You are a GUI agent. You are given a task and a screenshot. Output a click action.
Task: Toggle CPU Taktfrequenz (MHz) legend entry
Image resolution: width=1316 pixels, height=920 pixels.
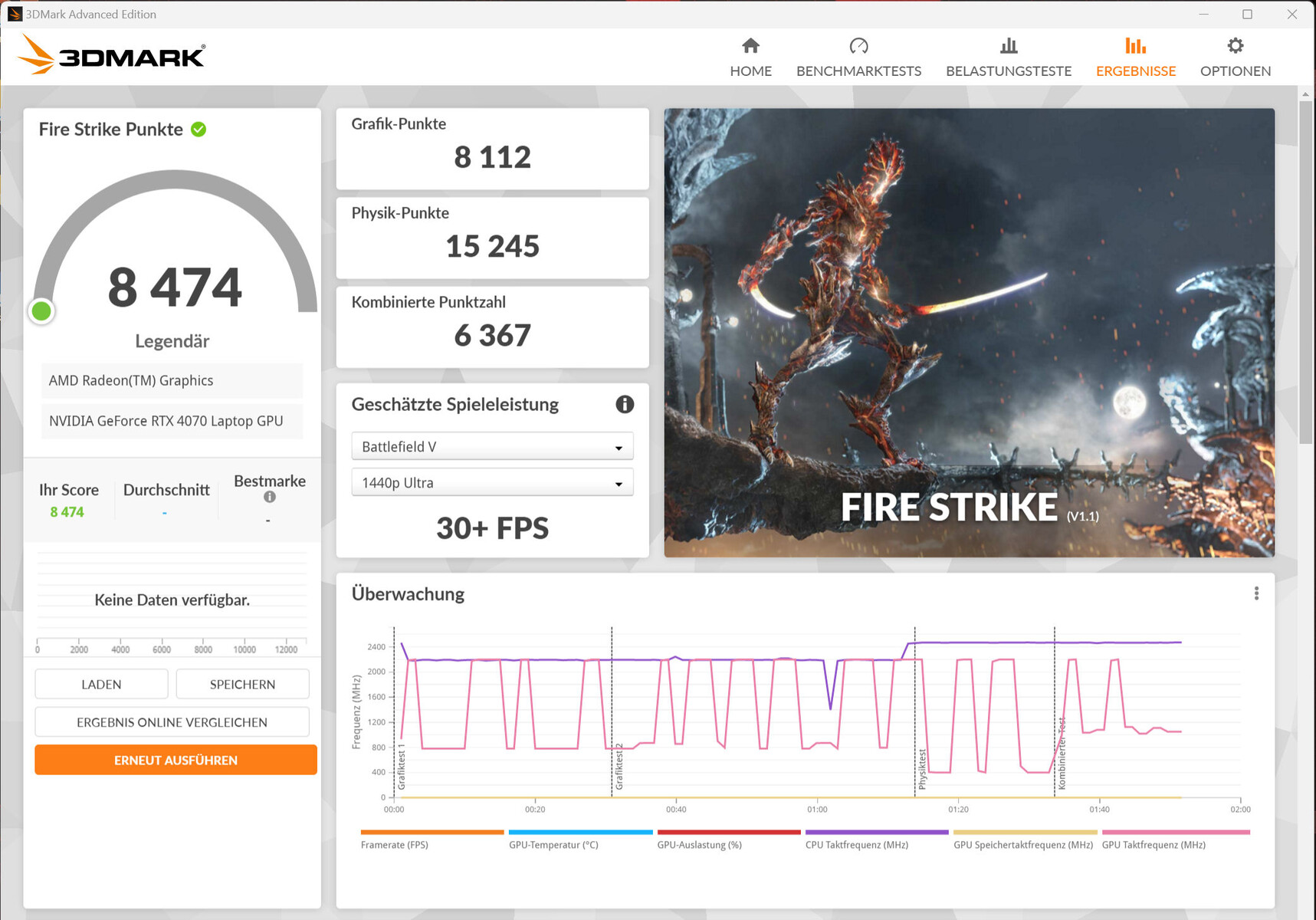[856, 845]
